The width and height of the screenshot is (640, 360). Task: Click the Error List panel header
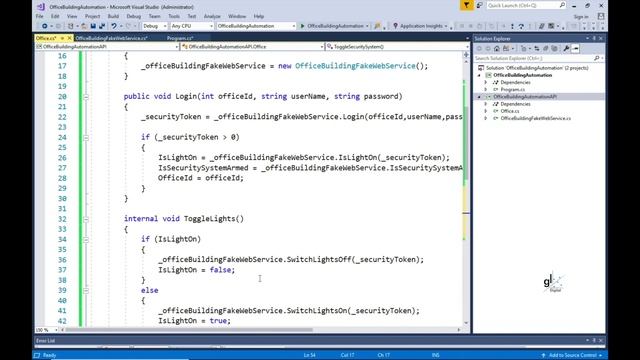click(x=320, y=340)
